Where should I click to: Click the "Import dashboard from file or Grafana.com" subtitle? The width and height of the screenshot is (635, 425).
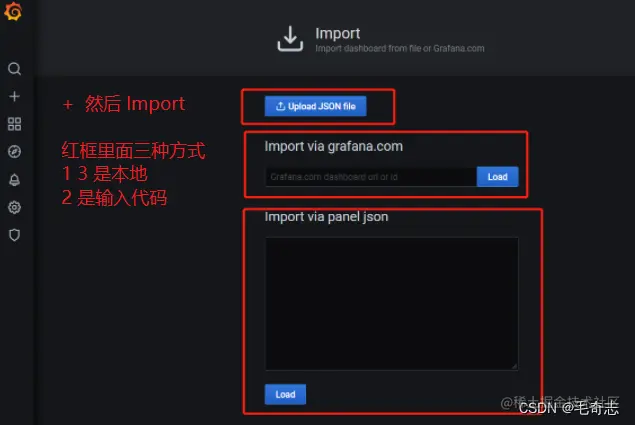pos(400,49)
